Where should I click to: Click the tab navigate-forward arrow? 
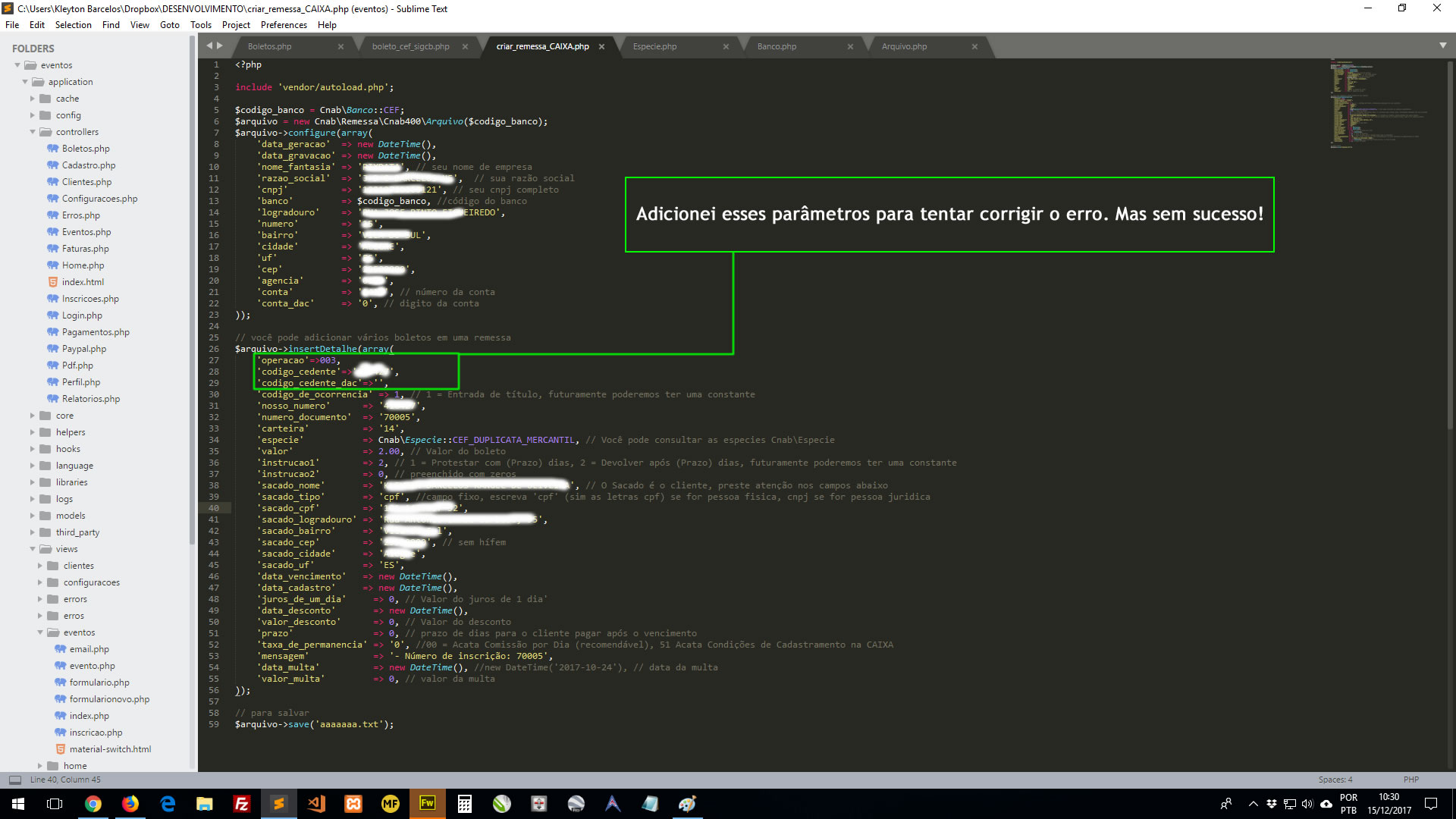(220, 45)
